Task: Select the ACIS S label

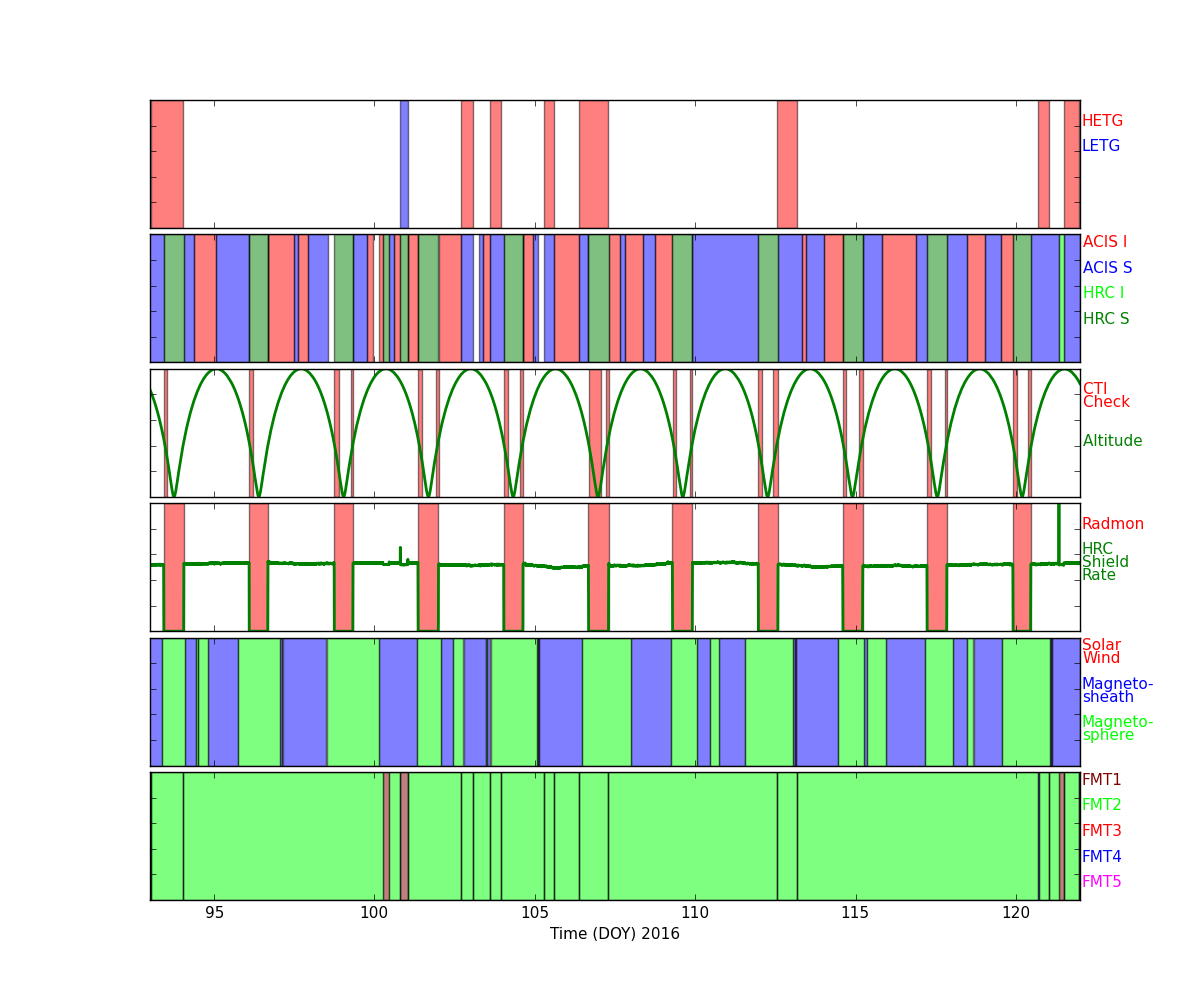Action: [x=1106, y=268]
